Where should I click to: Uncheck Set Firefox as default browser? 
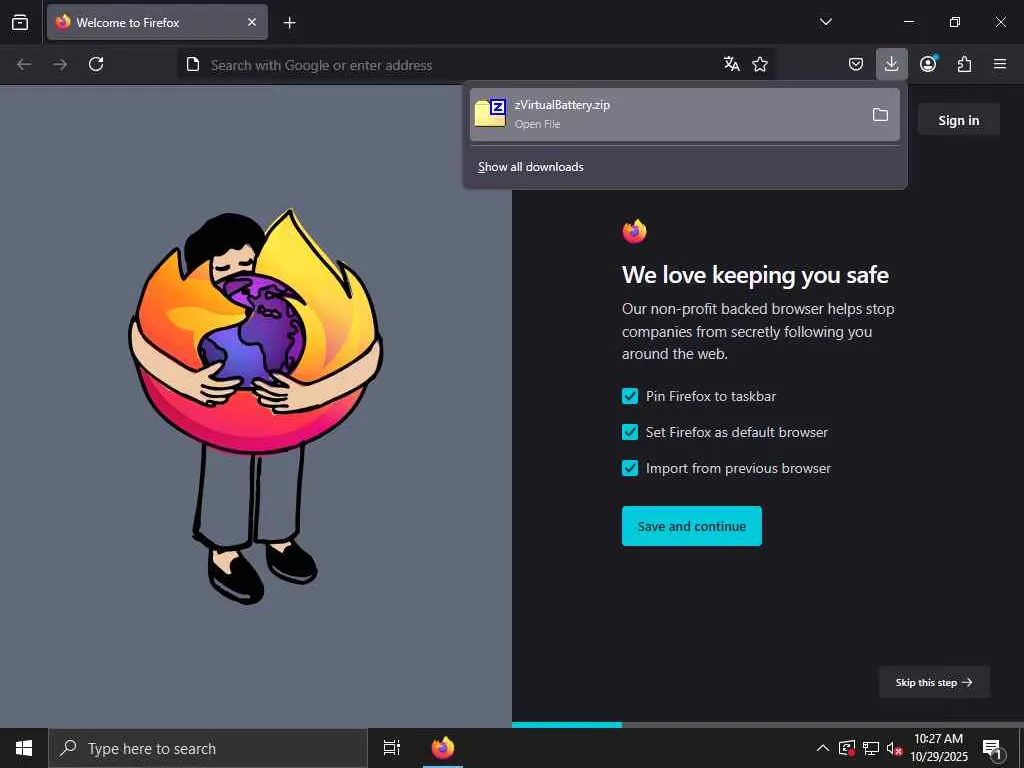pyautogui.click(x=630, y=432)
